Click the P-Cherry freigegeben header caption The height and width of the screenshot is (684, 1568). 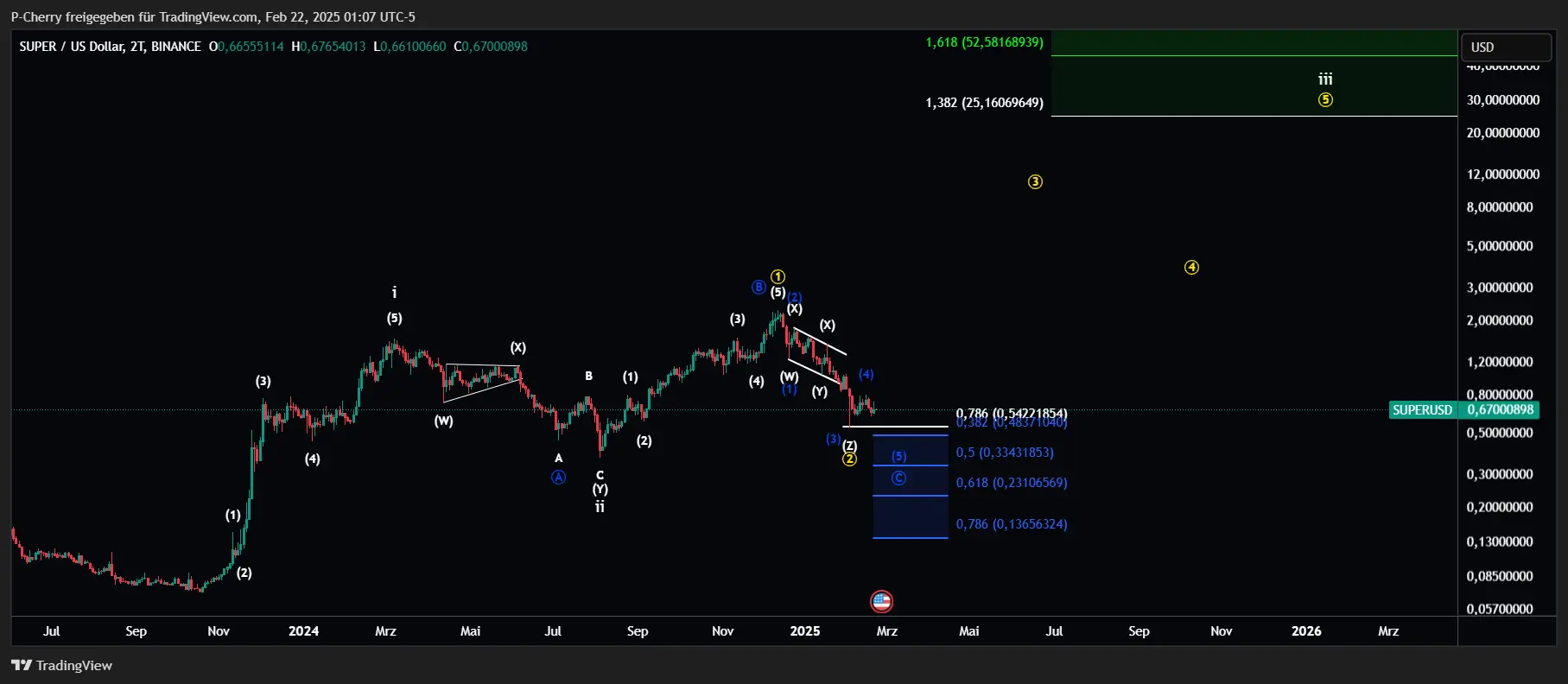pyautogui.click(x=213, y=16)
